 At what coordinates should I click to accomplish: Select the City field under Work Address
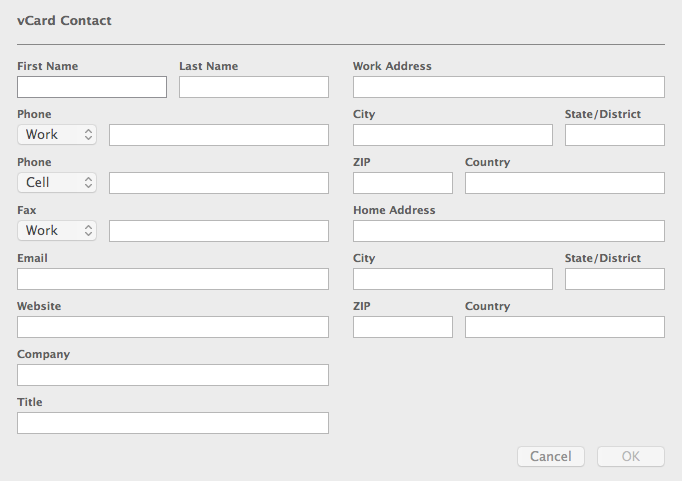453,135
